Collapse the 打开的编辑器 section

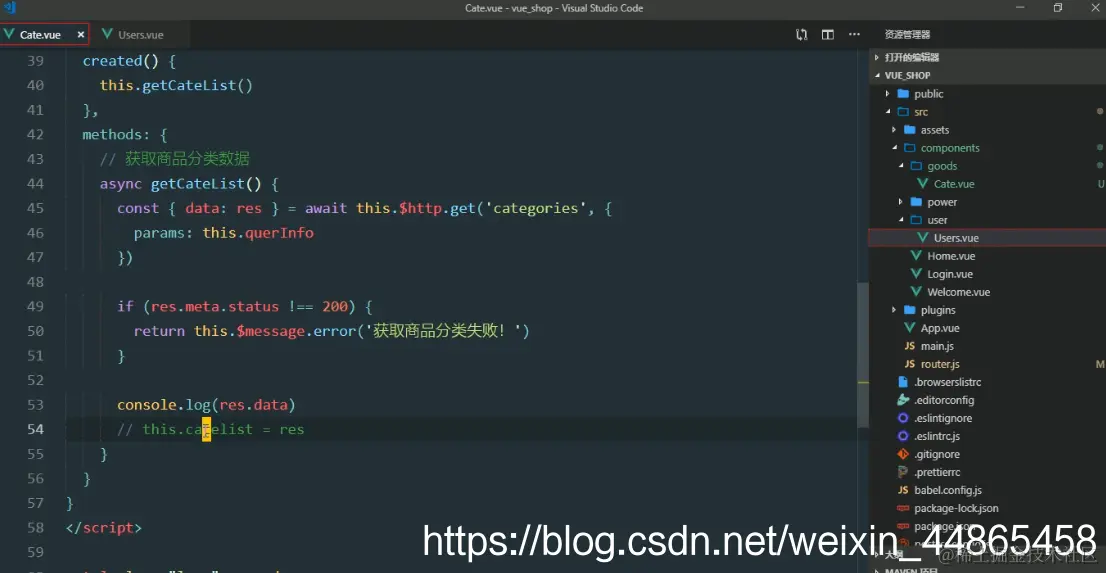877,57
